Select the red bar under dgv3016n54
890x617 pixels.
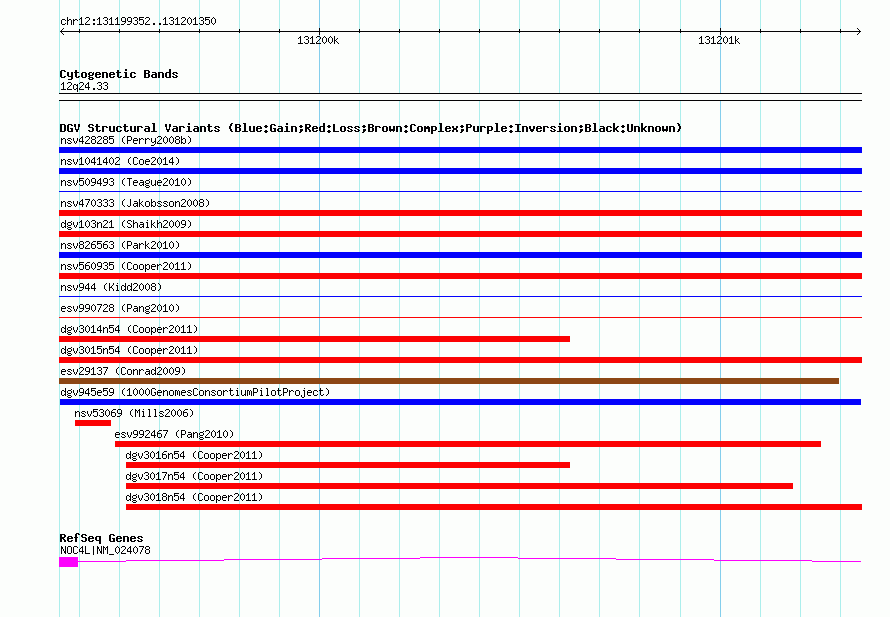[348, 465]
